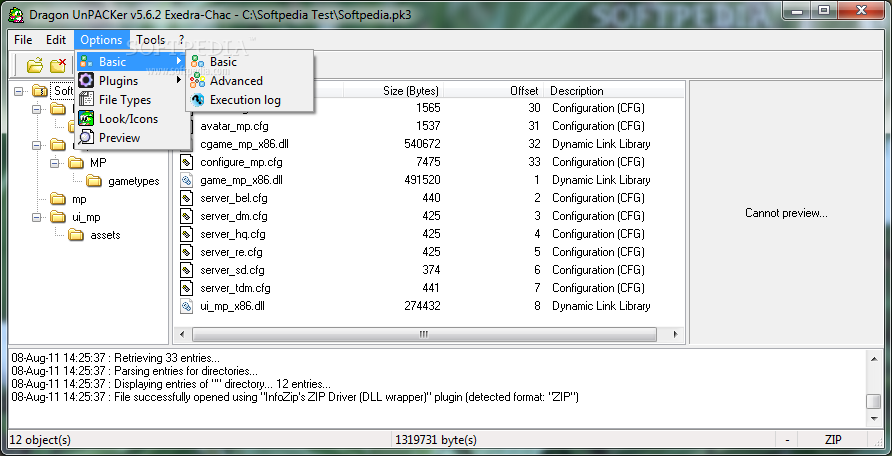
Task: Click the 'Parsing entries for directories...' log line
Action: pos(134,371)
